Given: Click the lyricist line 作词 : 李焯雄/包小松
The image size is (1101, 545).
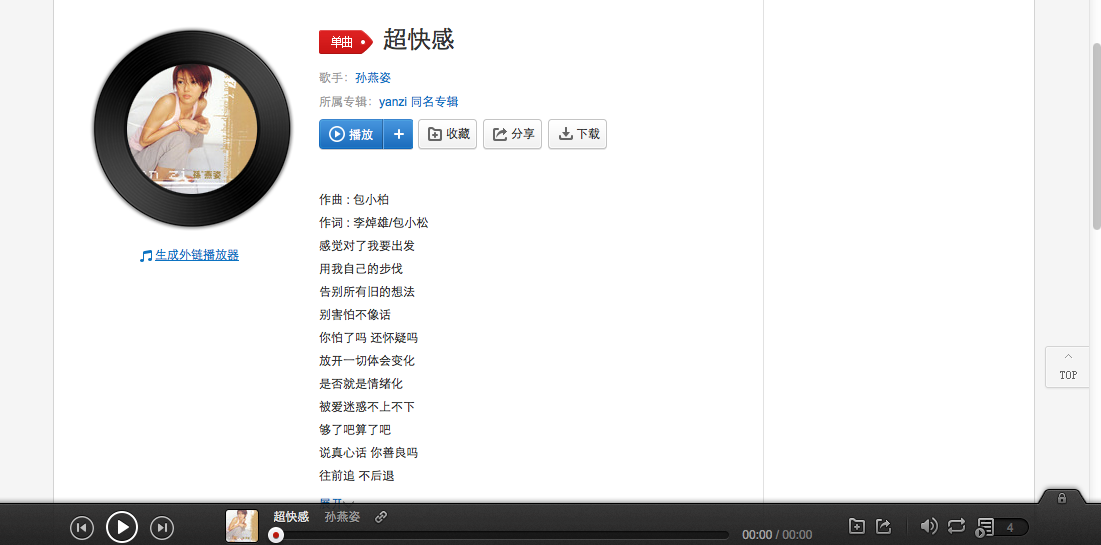Looking at the screenshot, I should tap(374, 223).
